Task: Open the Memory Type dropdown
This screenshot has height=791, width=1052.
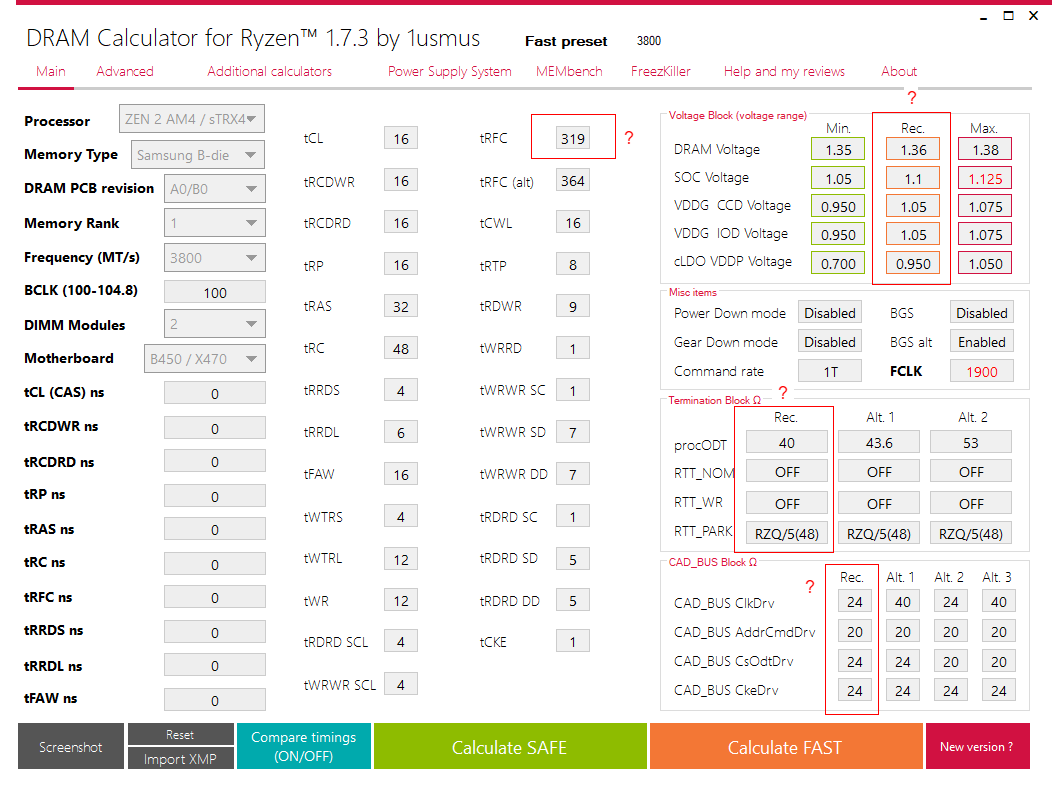Action: pyautogui.click(x=198, y=155)
